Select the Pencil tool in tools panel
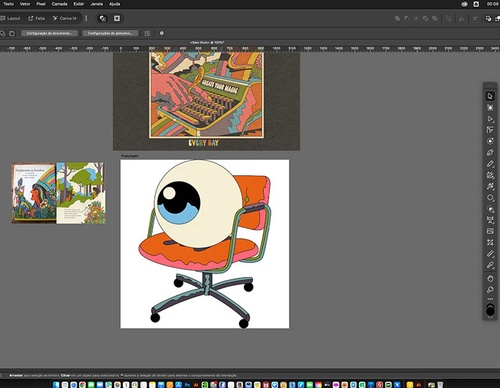The width and height of the screenshot is (500, 388). (490, 164)
